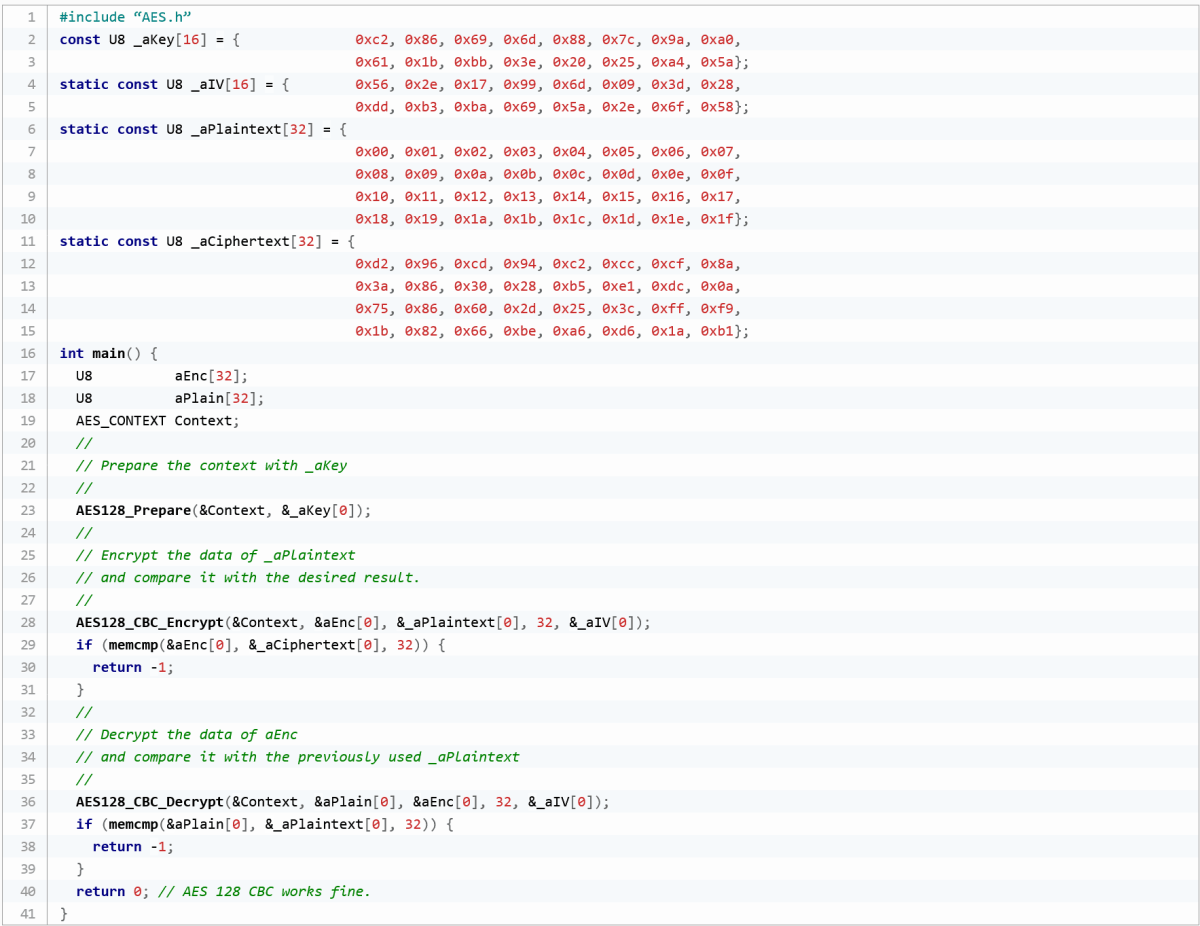Click line number 41 in the gutter
The width and height of the screenshot is (1200, 926).
[28, 914]
